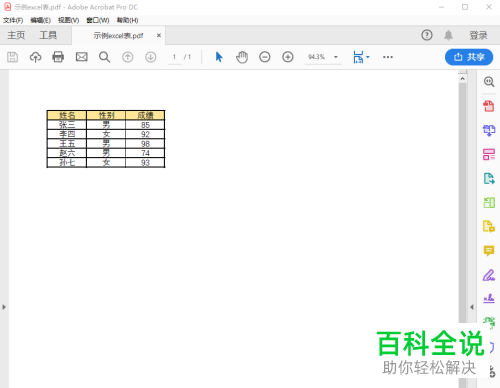Click the 共享 share button
Viewport: 500px width, 388px height.
[x=469, y=57]
